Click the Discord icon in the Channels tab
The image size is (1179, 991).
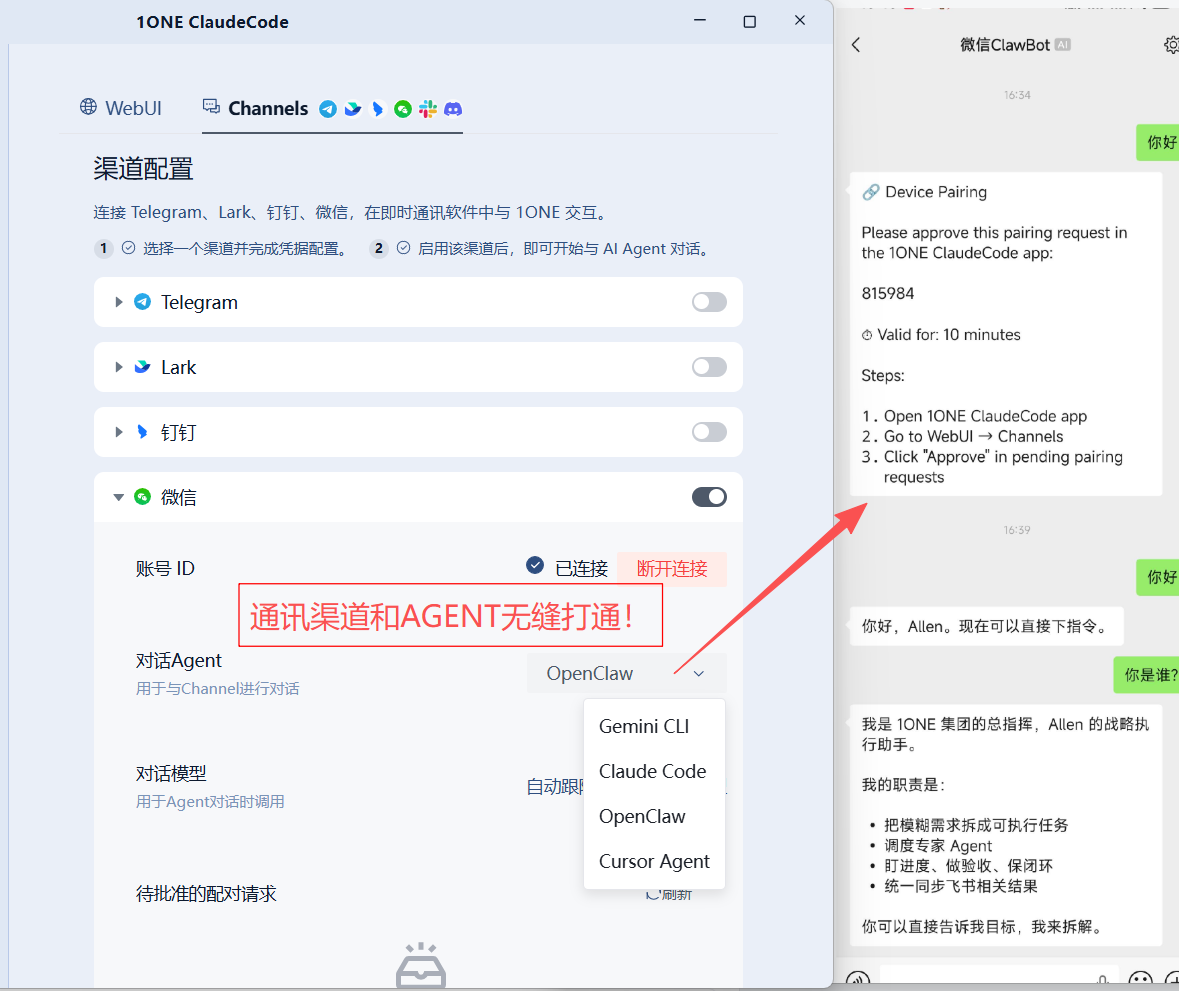pyautogui.click(x=453, y=109)
